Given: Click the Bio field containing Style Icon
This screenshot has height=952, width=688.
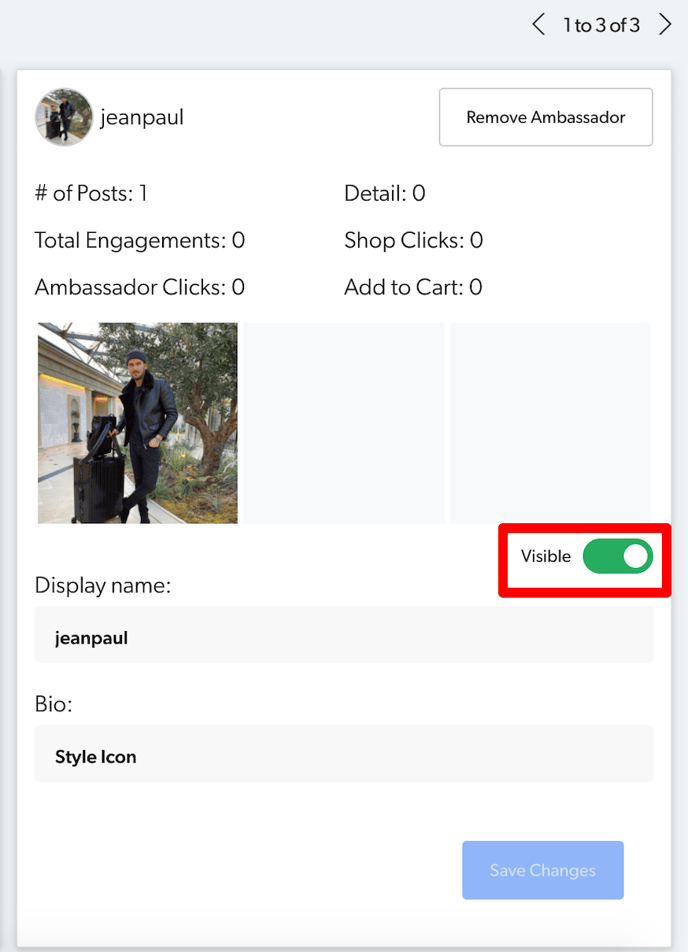Looking at the screenshot, I should click(x=344, y=753).
